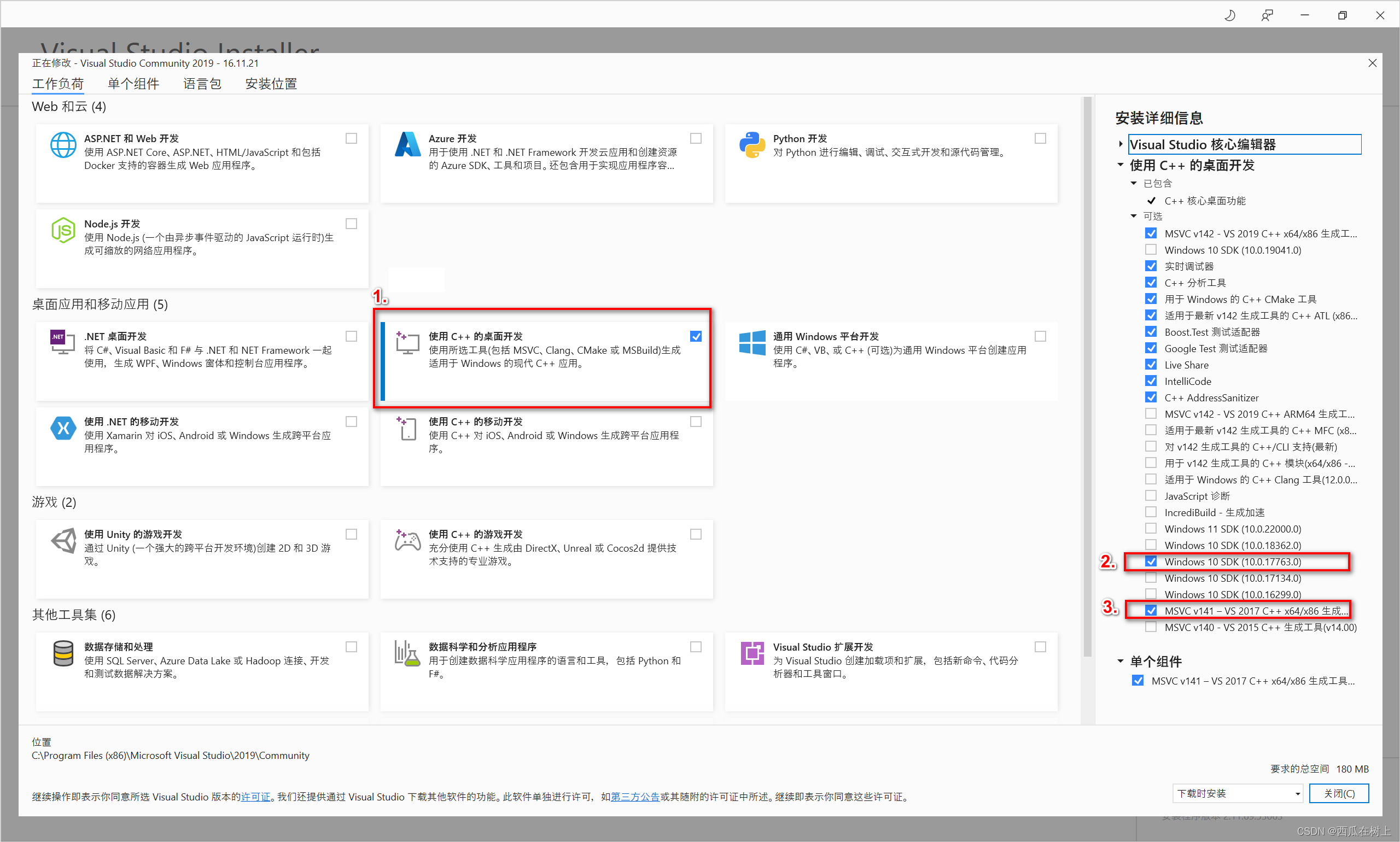1400x842 pixels.
Task: Click the C++ 游戏开发 controller icon
Action: (x=407, y=541)
